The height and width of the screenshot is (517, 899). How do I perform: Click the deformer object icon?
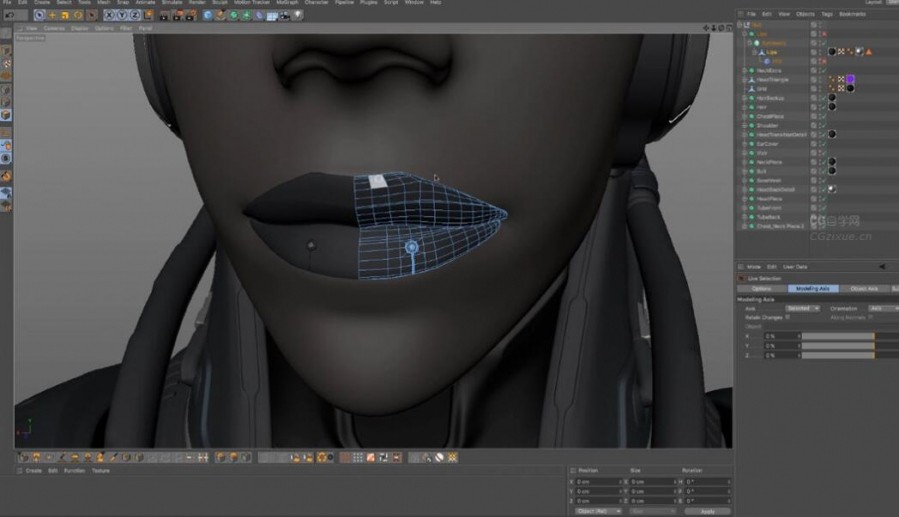click(x=259, y=15)
